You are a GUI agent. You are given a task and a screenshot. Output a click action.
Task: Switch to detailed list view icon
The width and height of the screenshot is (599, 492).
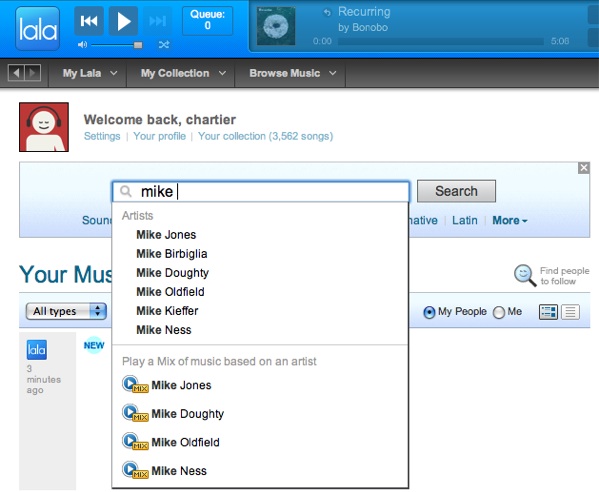click(548, 312)
